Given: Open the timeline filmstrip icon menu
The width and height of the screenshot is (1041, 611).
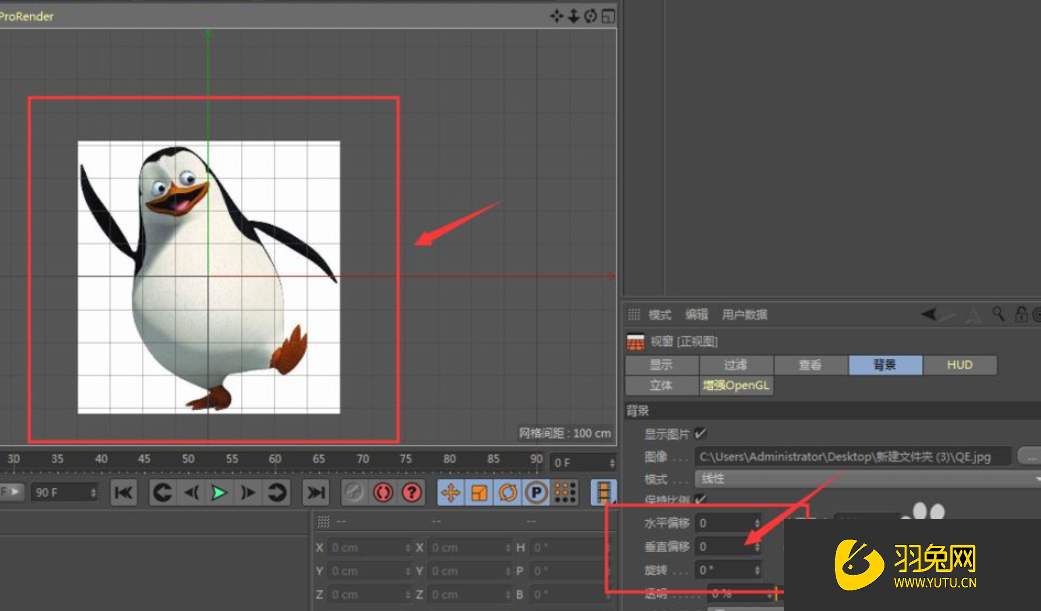Looking at the screenshot, I should point(603,492).
